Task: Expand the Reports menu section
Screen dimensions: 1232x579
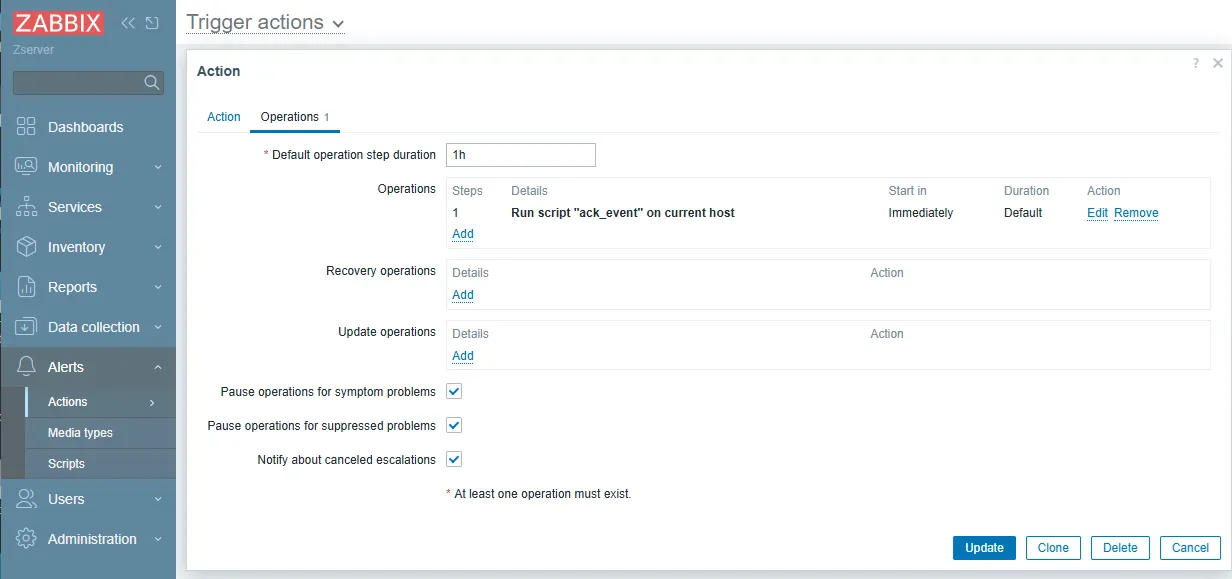Action: coord(87,287)
